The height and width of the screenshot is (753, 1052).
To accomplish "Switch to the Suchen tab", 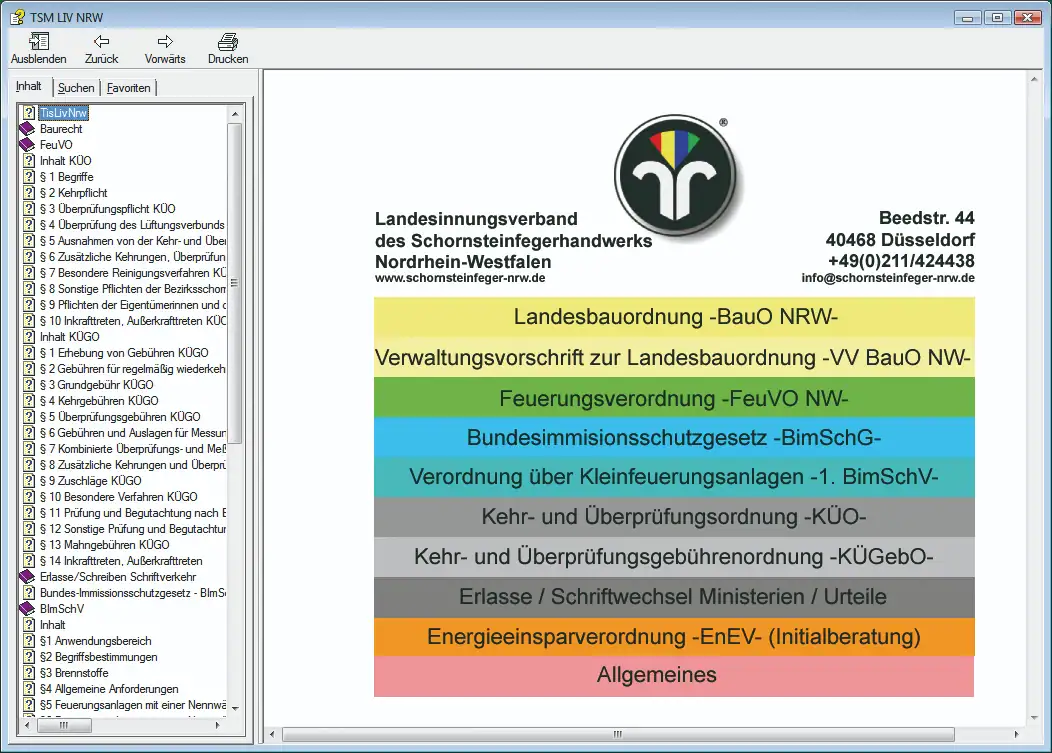I will [x=76, y=88].
